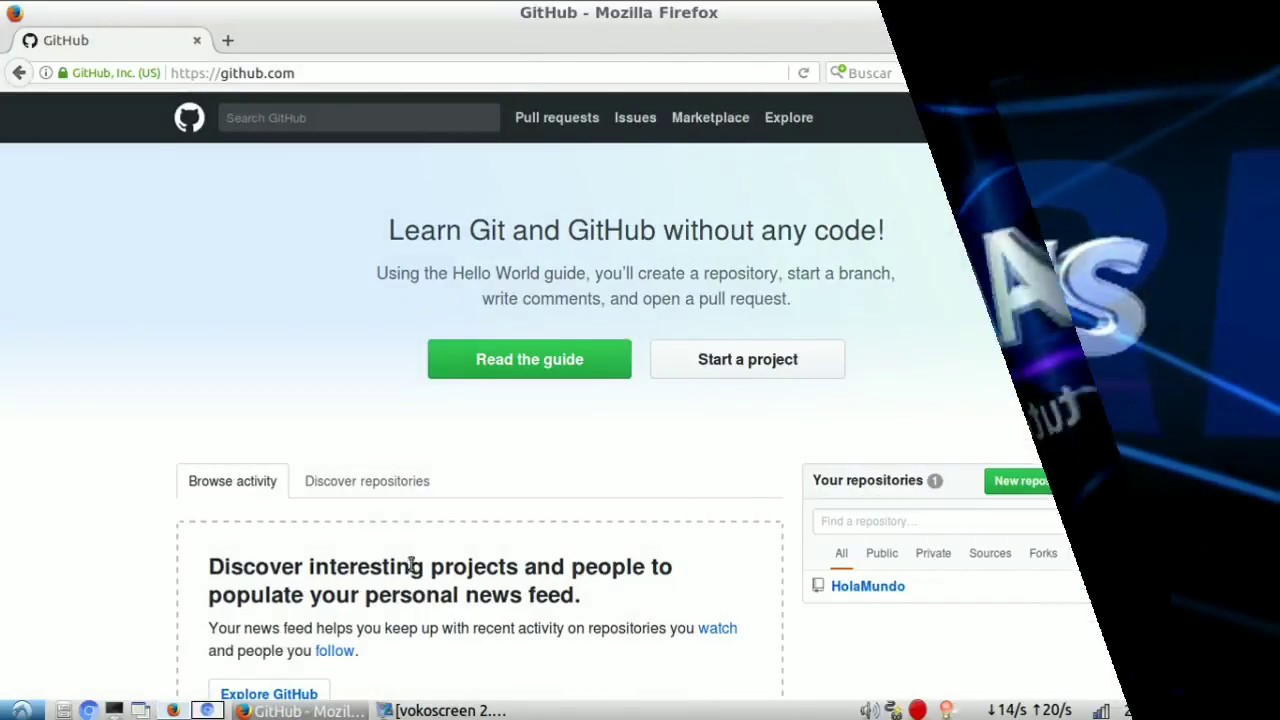Click the show desktop windows icon in the taskbar
Image resolution: width=1280 pixels, height=720 pixels.
(x=140, y=710)
